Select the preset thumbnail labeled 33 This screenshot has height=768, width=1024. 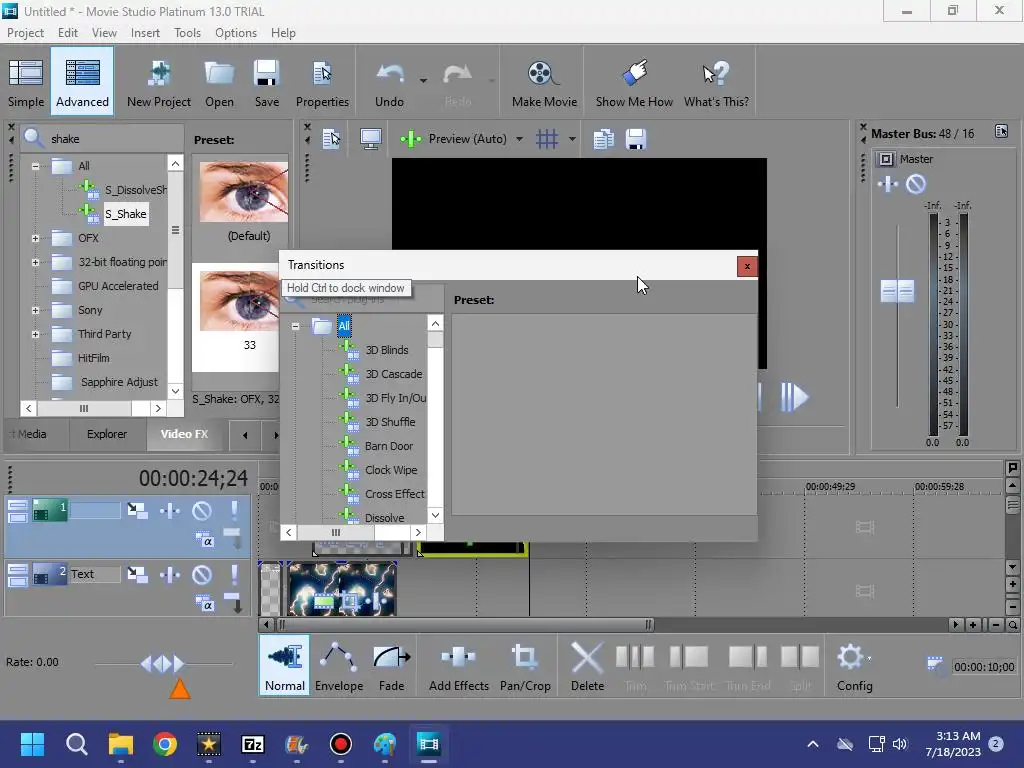(239, 301)
